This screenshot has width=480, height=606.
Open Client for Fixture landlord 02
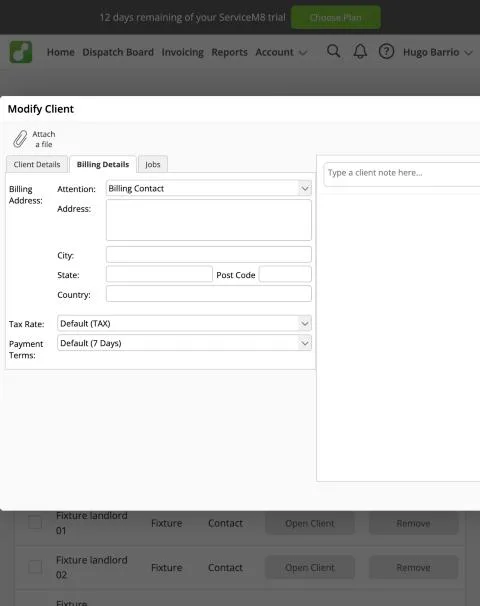[x=310, y=567]
